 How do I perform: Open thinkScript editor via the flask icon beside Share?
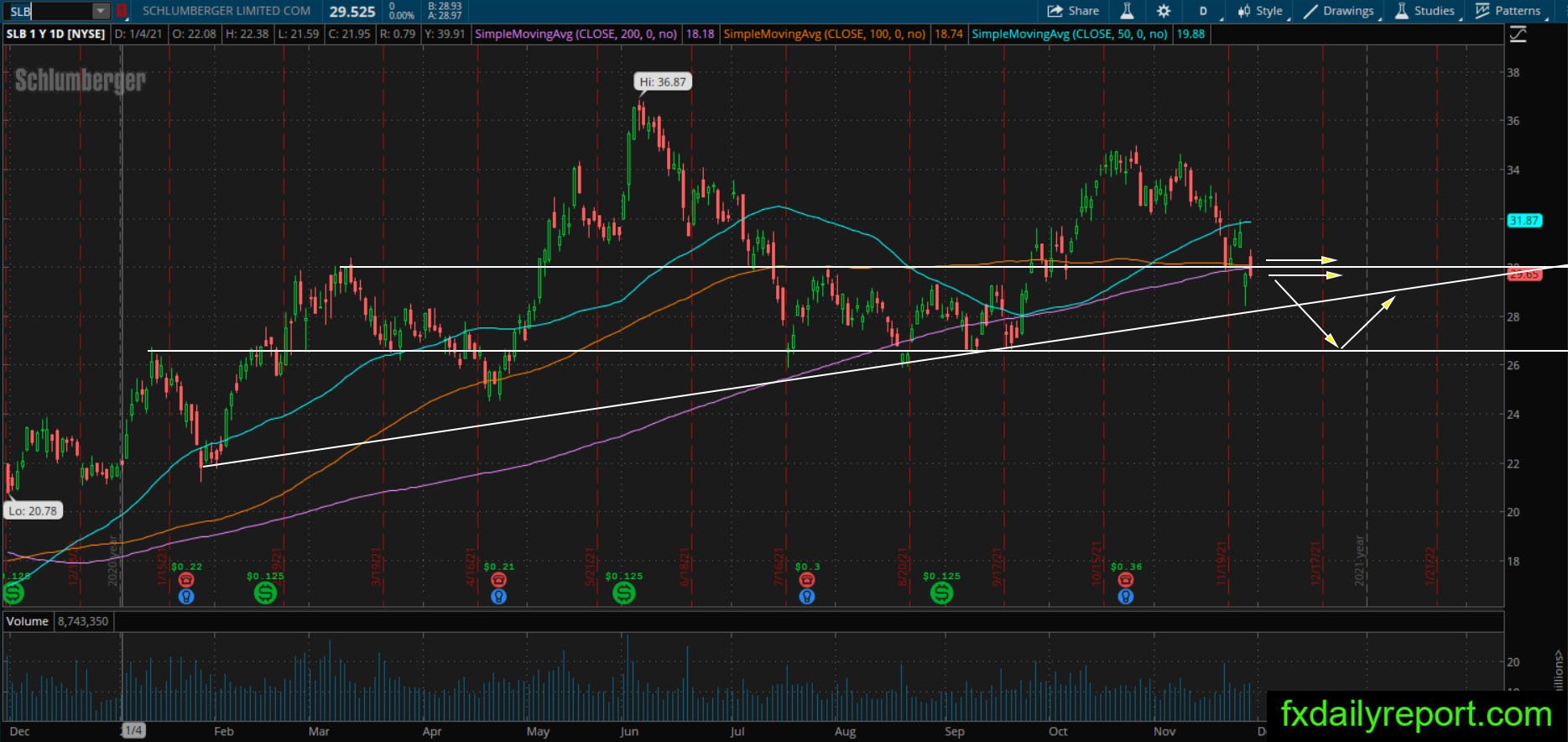(x=1127, y=11)
